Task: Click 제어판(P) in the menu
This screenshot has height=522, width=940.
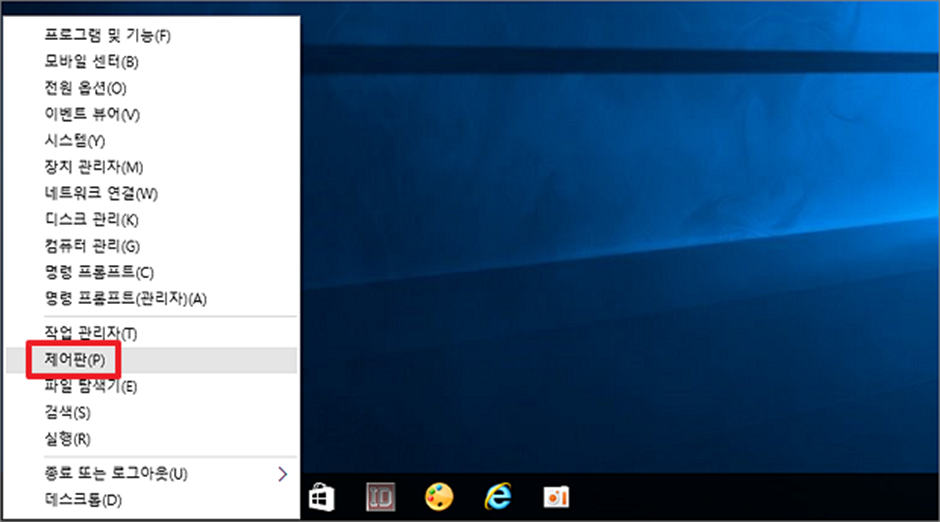Action: tap(152, 360)
